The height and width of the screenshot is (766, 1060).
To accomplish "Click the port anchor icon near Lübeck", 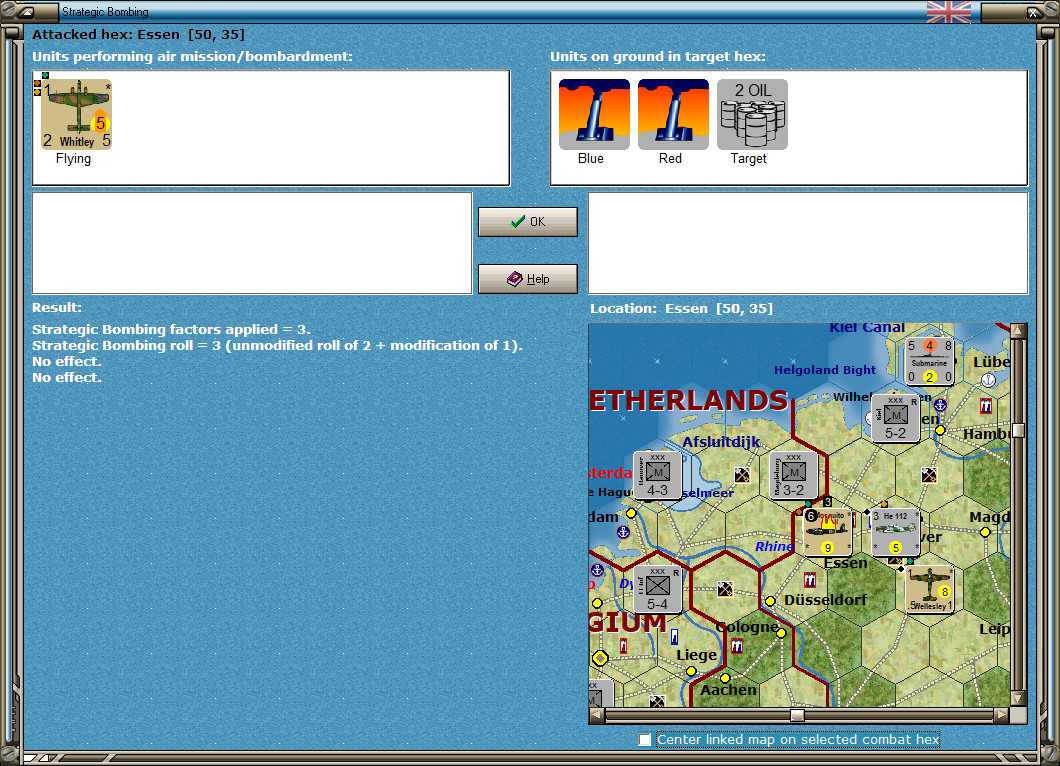I will (988, 380).
